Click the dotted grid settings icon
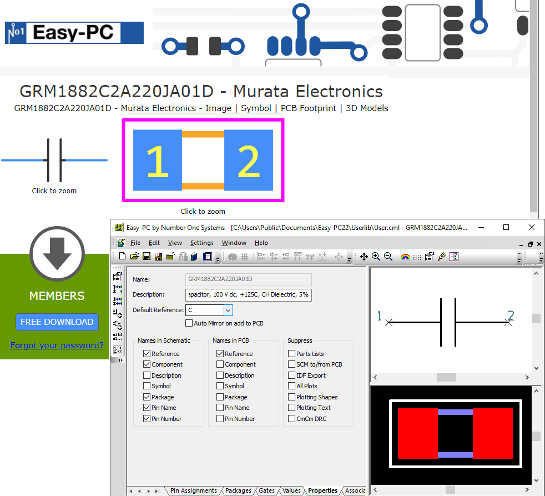Viewport: 545px width, 496px height. click(417, 257)
